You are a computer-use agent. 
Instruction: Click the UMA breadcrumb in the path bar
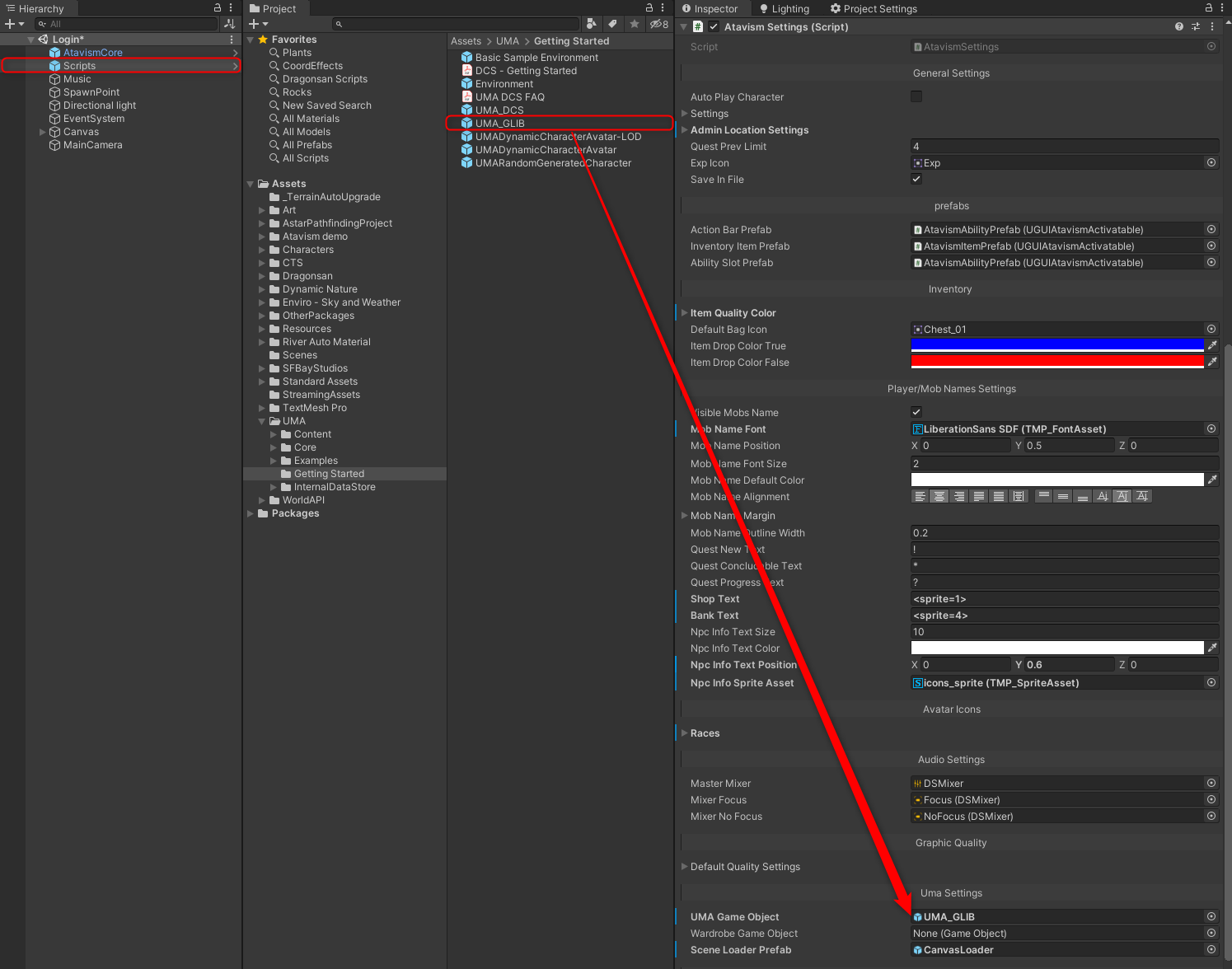507,41
